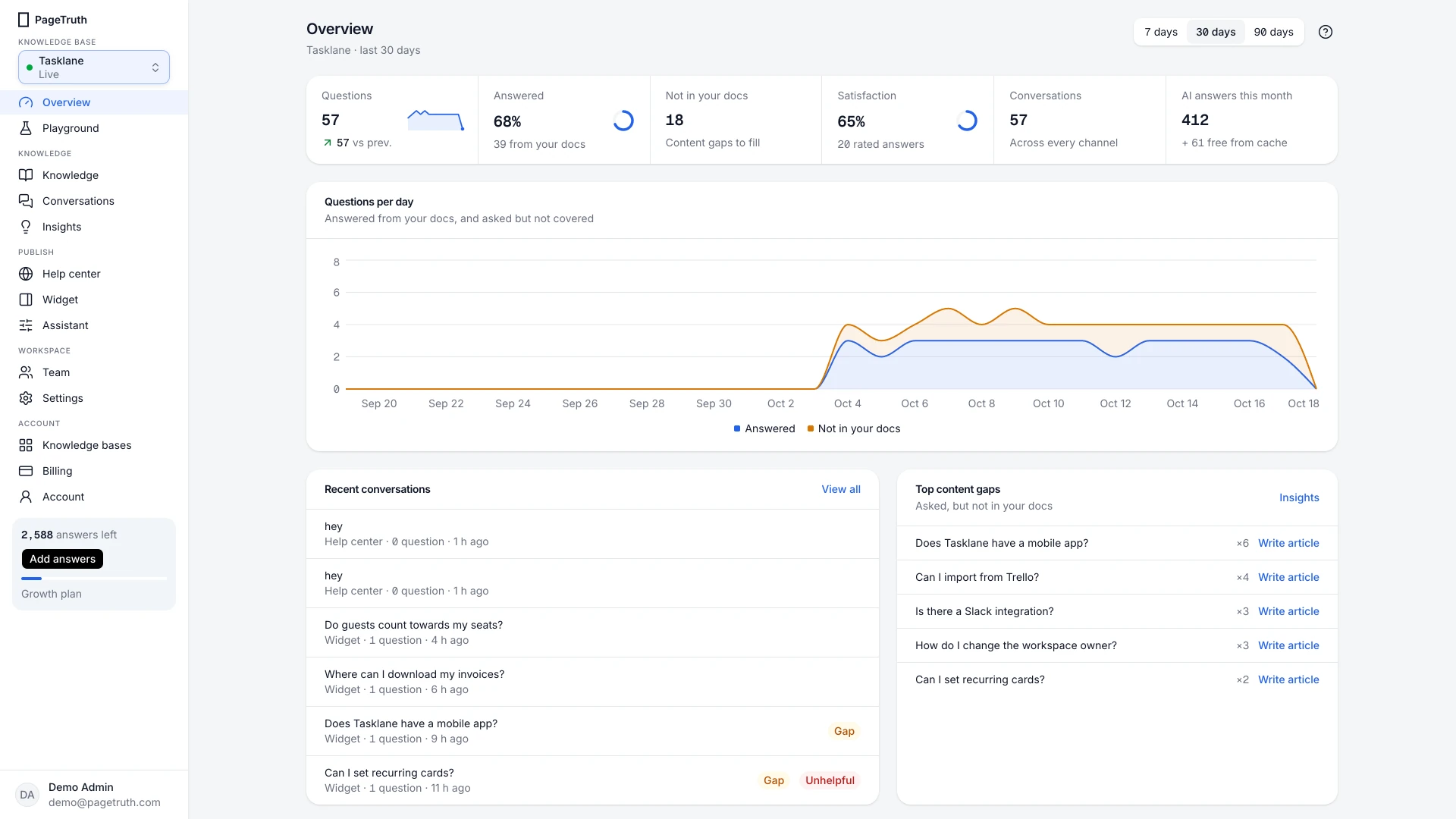Screen dimensions: 1456x819
Task: Click the Playground flask icon
Action: point(26,128)
